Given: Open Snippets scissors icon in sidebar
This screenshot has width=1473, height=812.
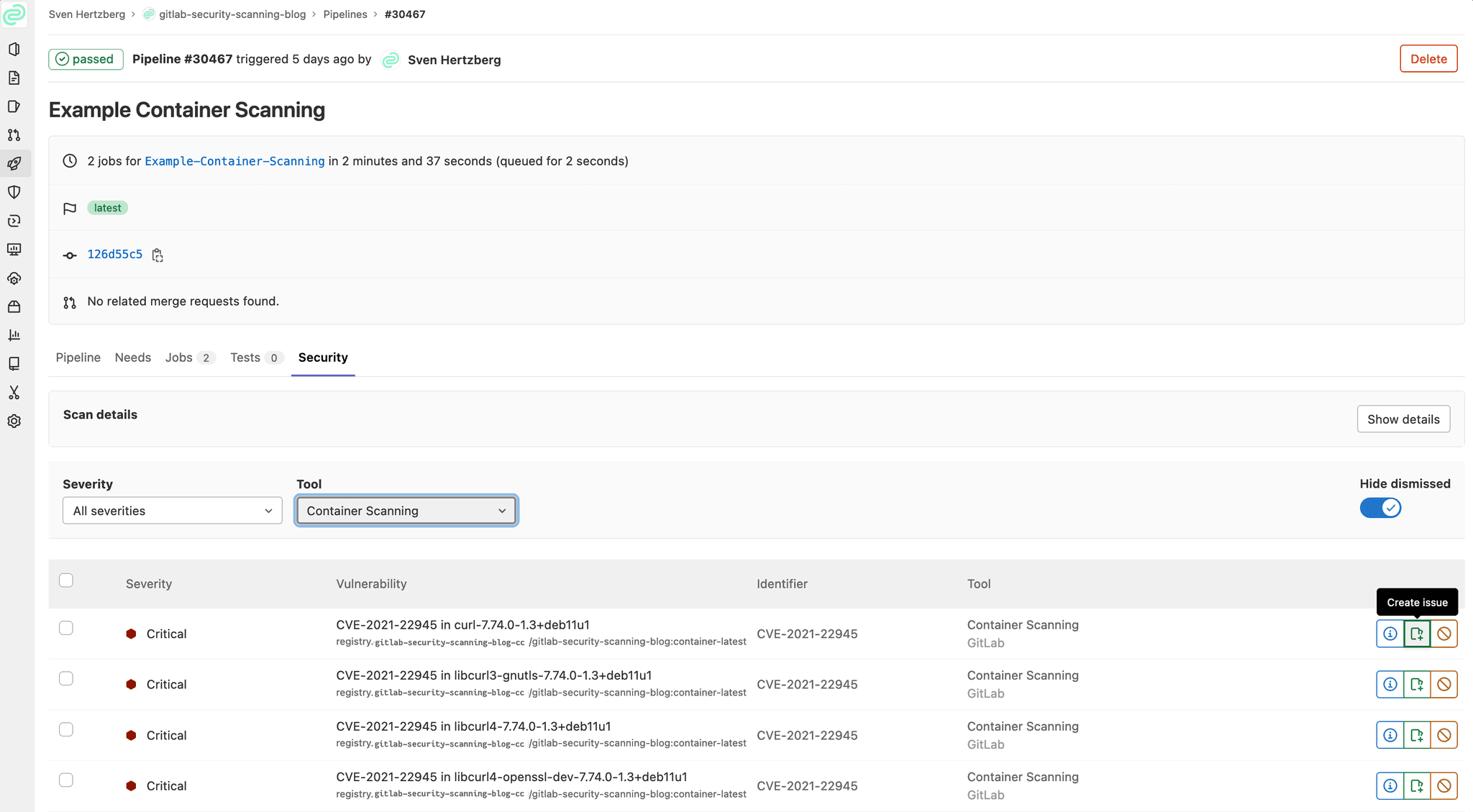Looking at the screenshot, I should (x=14, y=393).
